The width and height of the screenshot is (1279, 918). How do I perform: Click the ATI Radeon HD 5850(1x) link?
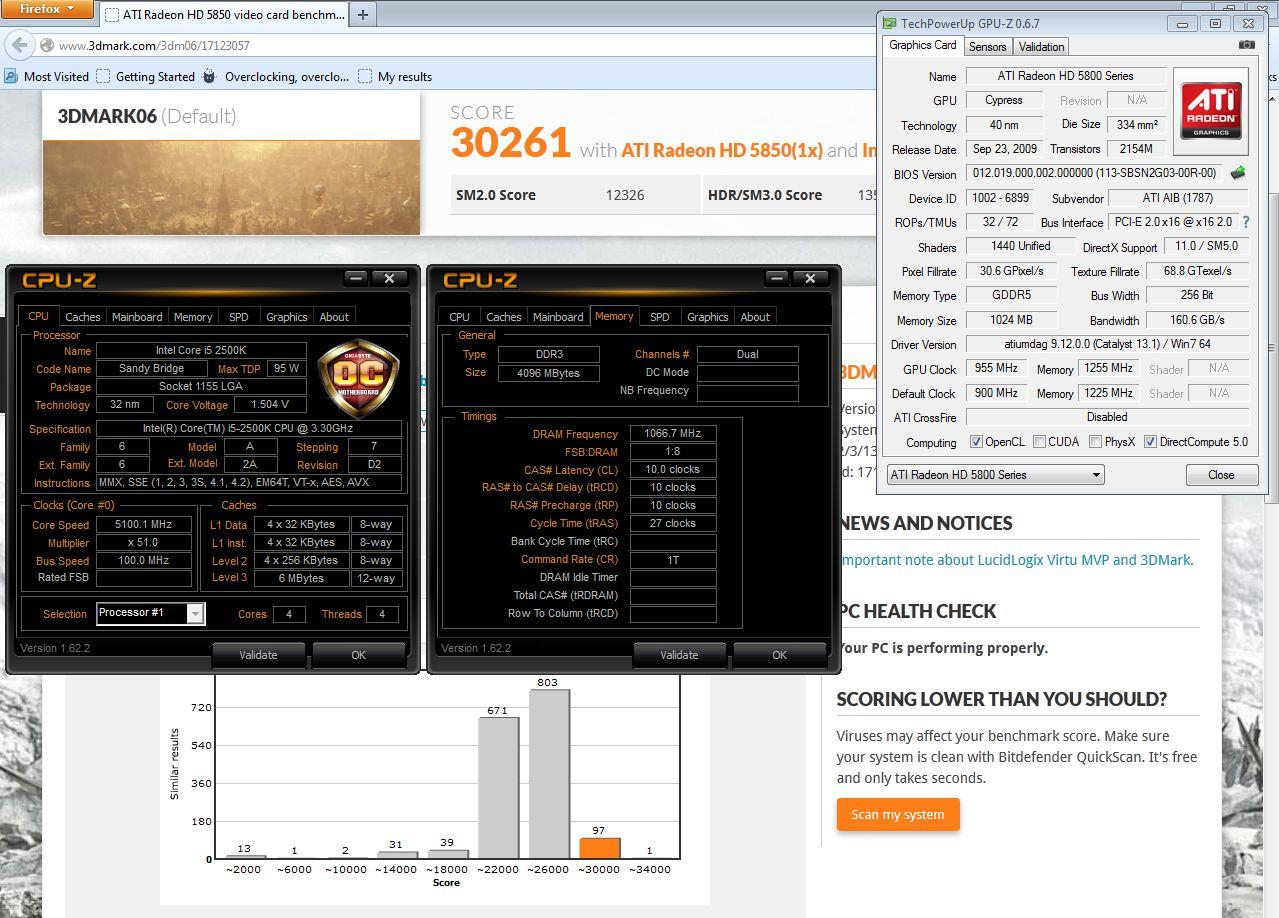722,150
